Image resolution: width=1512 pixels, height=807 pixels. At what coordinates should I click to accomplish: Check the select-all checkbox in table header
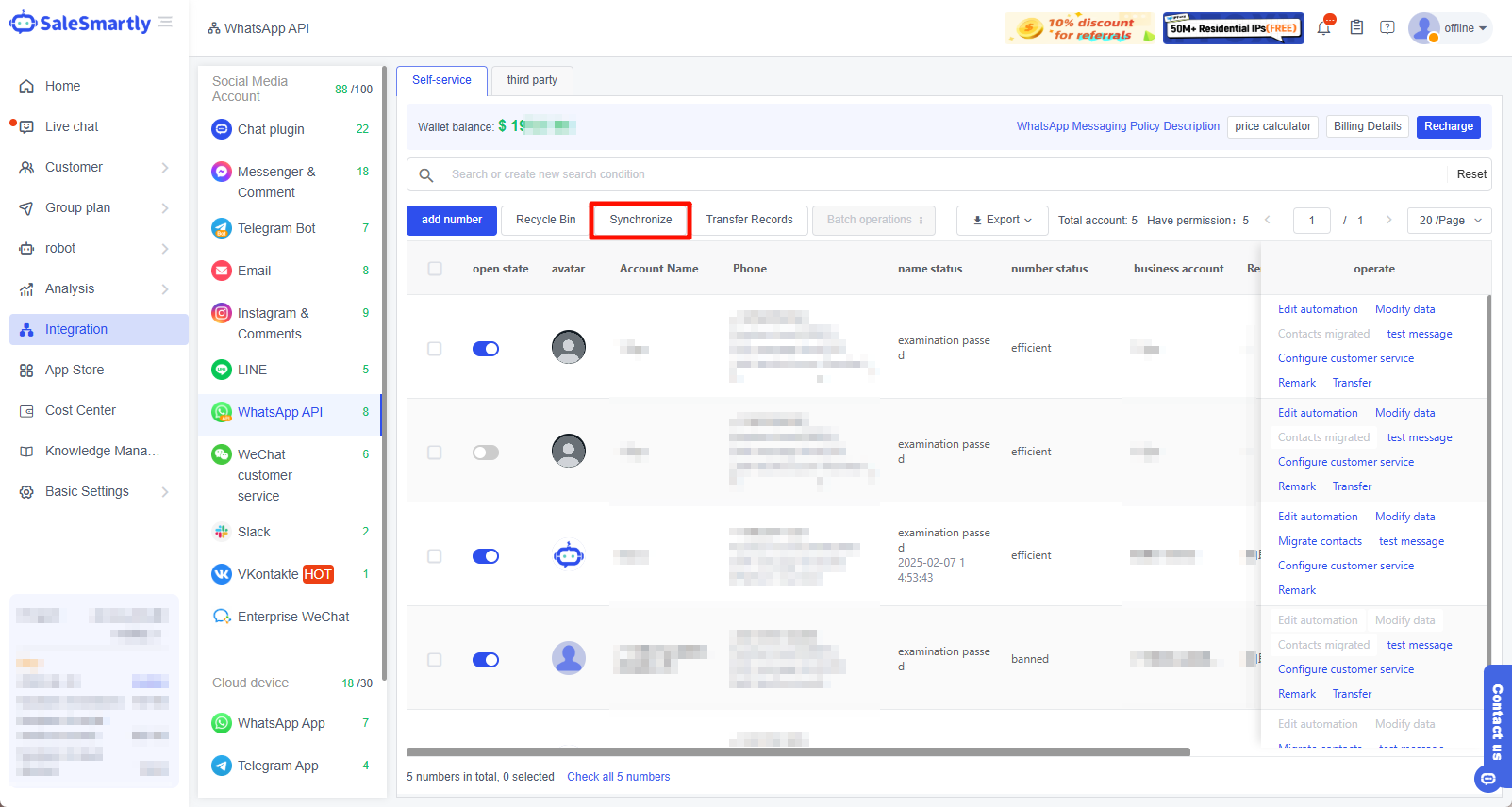435,269
